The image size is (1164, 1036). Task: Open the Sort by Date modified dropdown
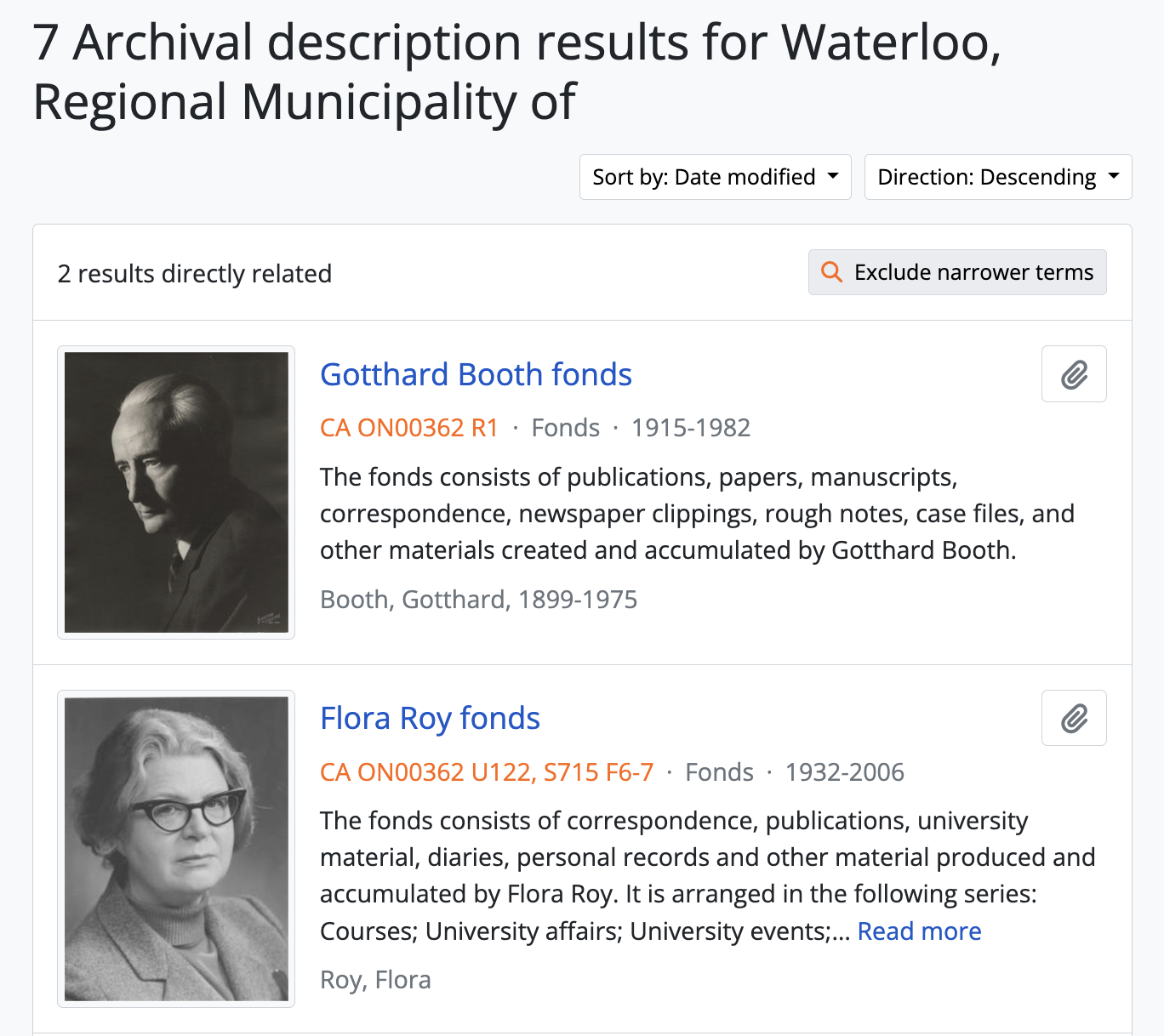715,177
